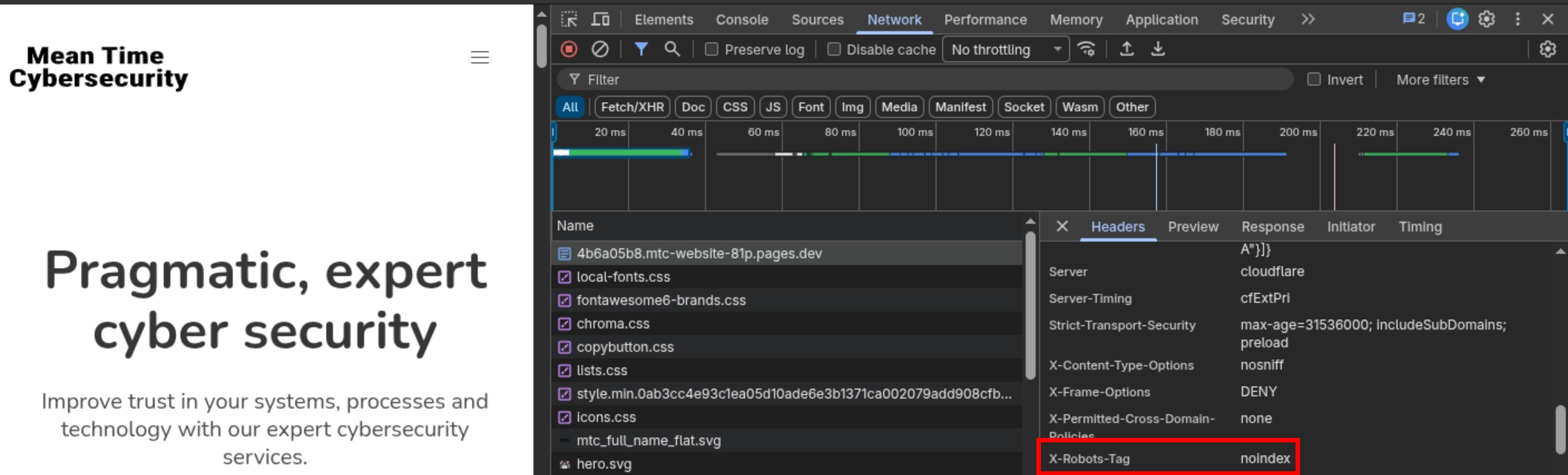Switch to the Performance tab
The width and height of the screenshot is (1568, 475).
point(985,19)
